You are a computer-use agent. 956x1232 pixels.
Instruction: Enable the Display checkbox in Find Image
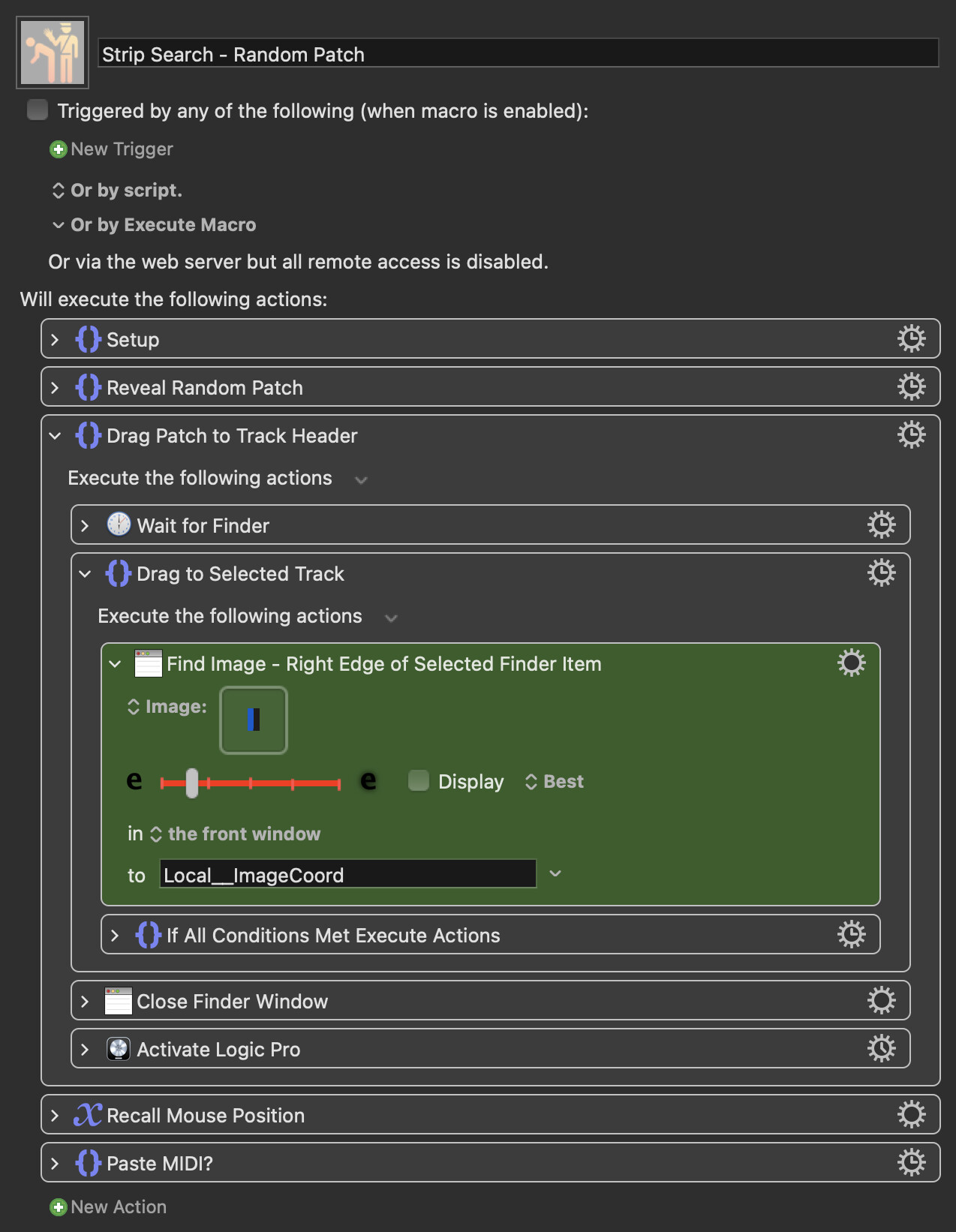[x=419, y=781]
